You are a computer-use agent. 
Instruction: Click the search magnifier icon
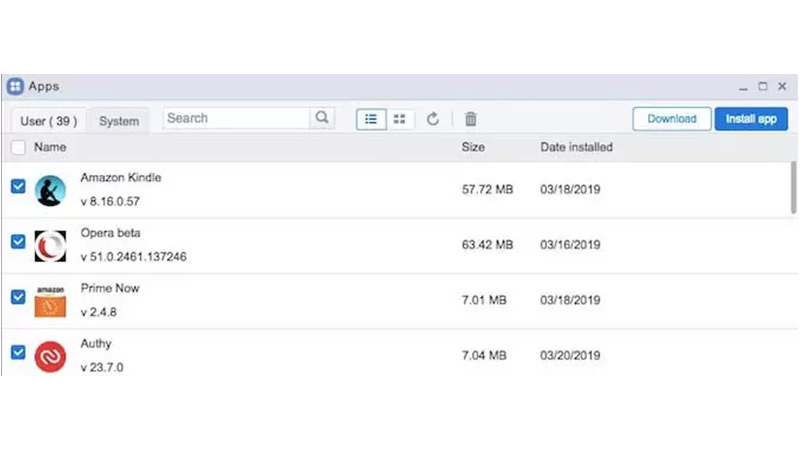[322, 118]
